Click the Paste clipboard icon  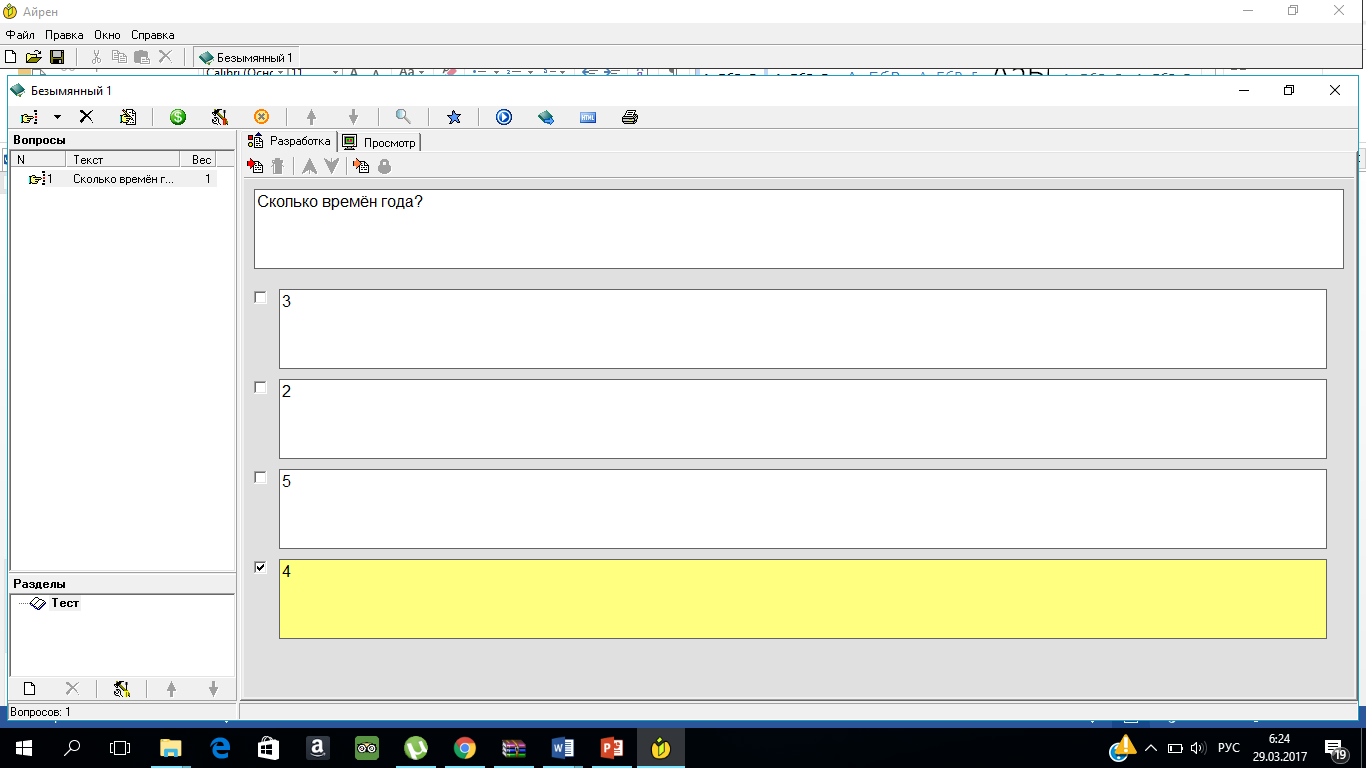(x=142, y=57)
